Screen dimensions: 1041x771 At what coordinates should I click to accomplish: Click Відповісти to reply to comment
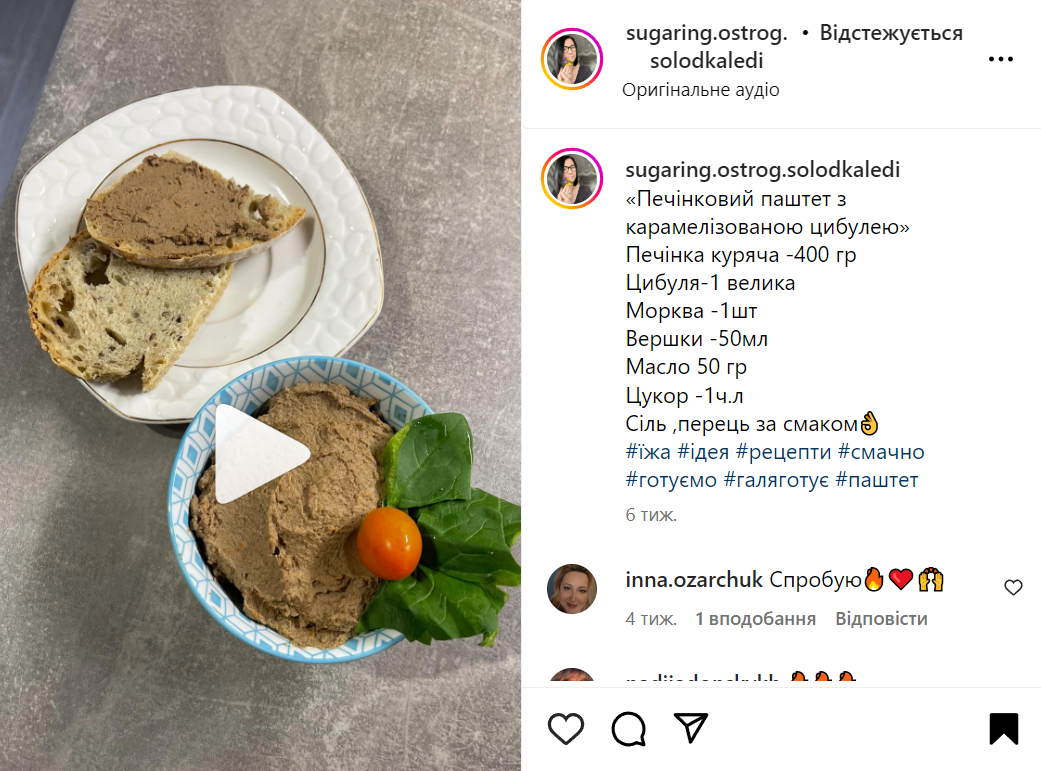point(881,619)
